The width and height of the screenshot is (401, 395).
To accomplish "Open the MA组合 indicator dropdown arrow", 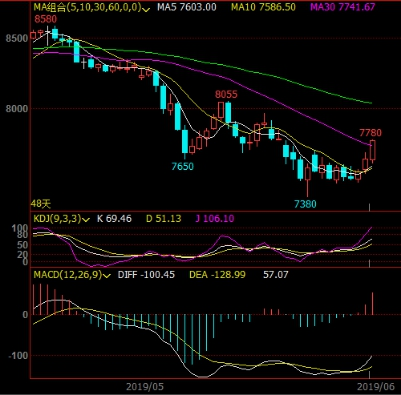I will coord(146,9).
